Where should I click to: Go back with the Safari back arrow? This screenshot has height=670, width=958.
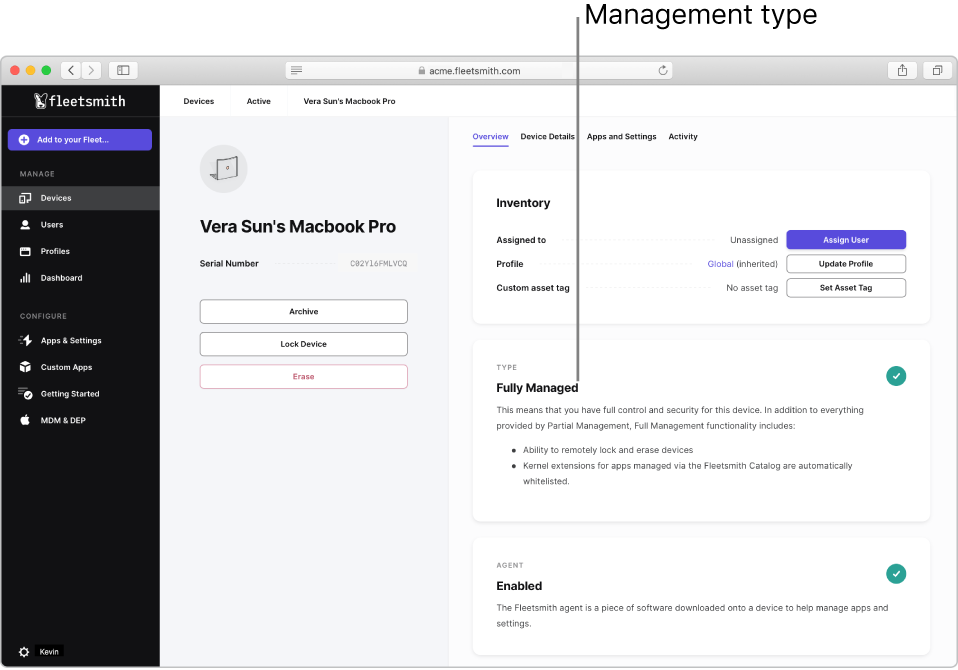71,70
